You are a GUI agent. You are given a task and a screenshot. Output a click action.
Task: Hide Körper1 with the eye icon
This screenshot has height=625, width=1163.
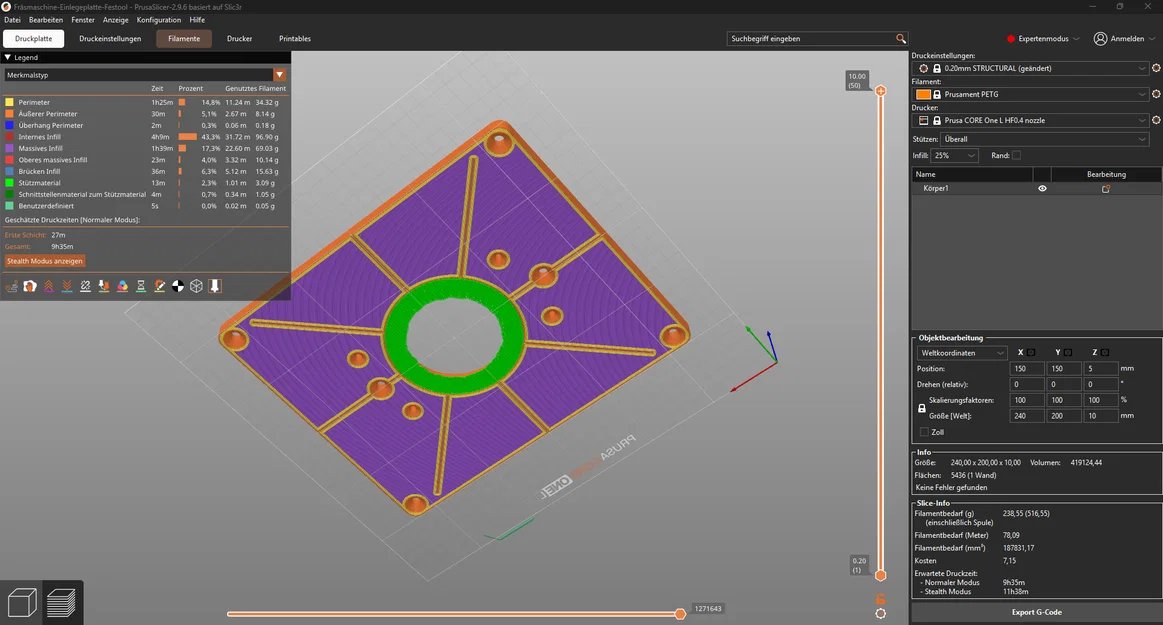tap(1042, 188)
